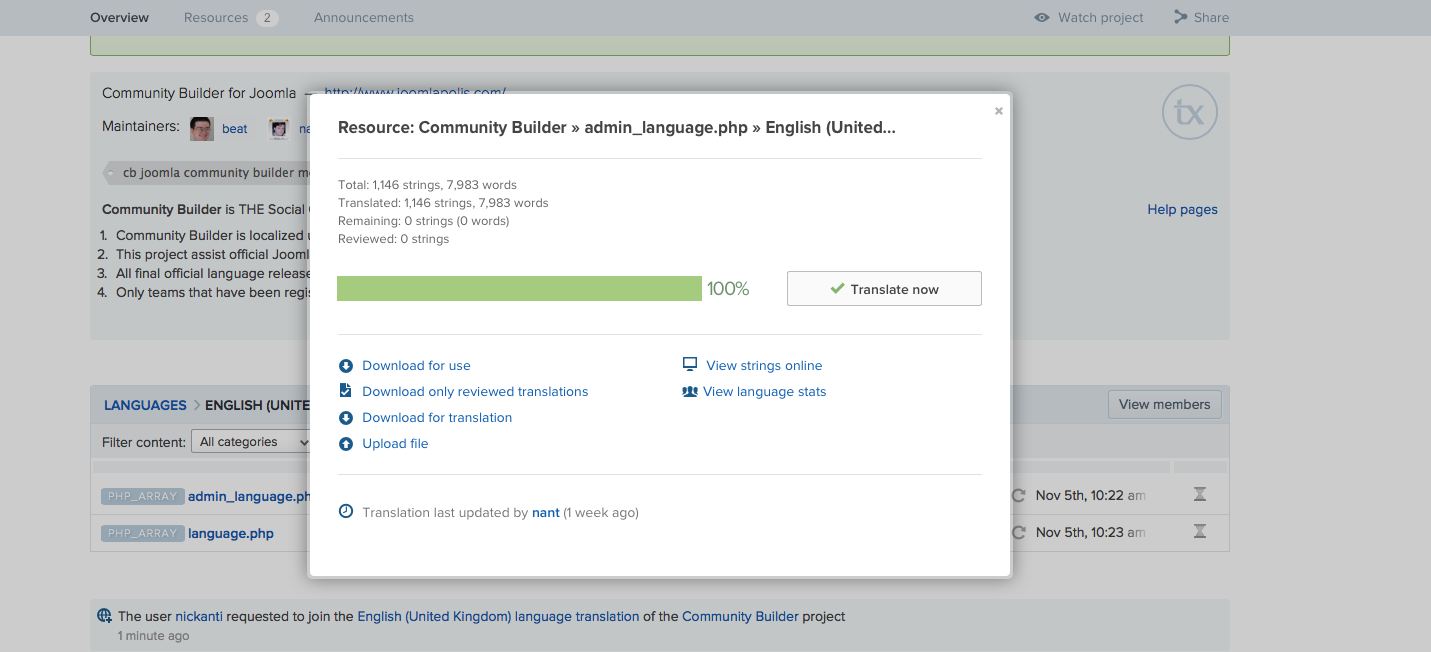This screenshot has height=652, width=1431.
Task: Go to the Announcements tab
Action: 364,17
